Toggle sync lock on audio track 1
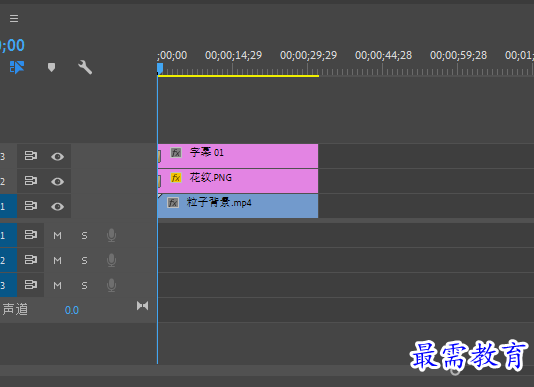The width and height of the screenshot is (534, 387). [31, 235]
